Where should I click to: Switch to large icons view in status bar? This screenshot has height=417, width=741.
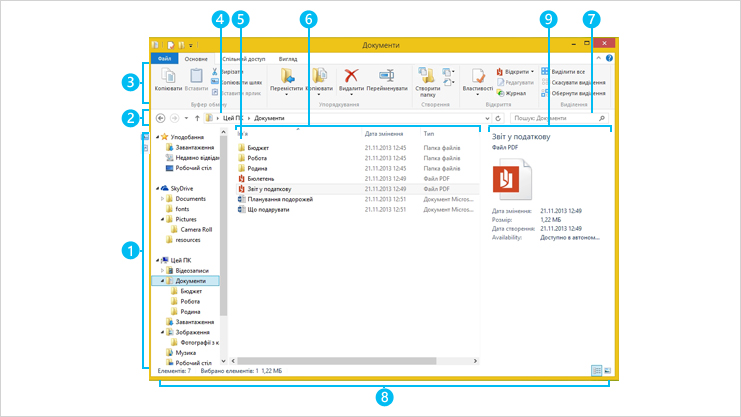tap(608, 371)
